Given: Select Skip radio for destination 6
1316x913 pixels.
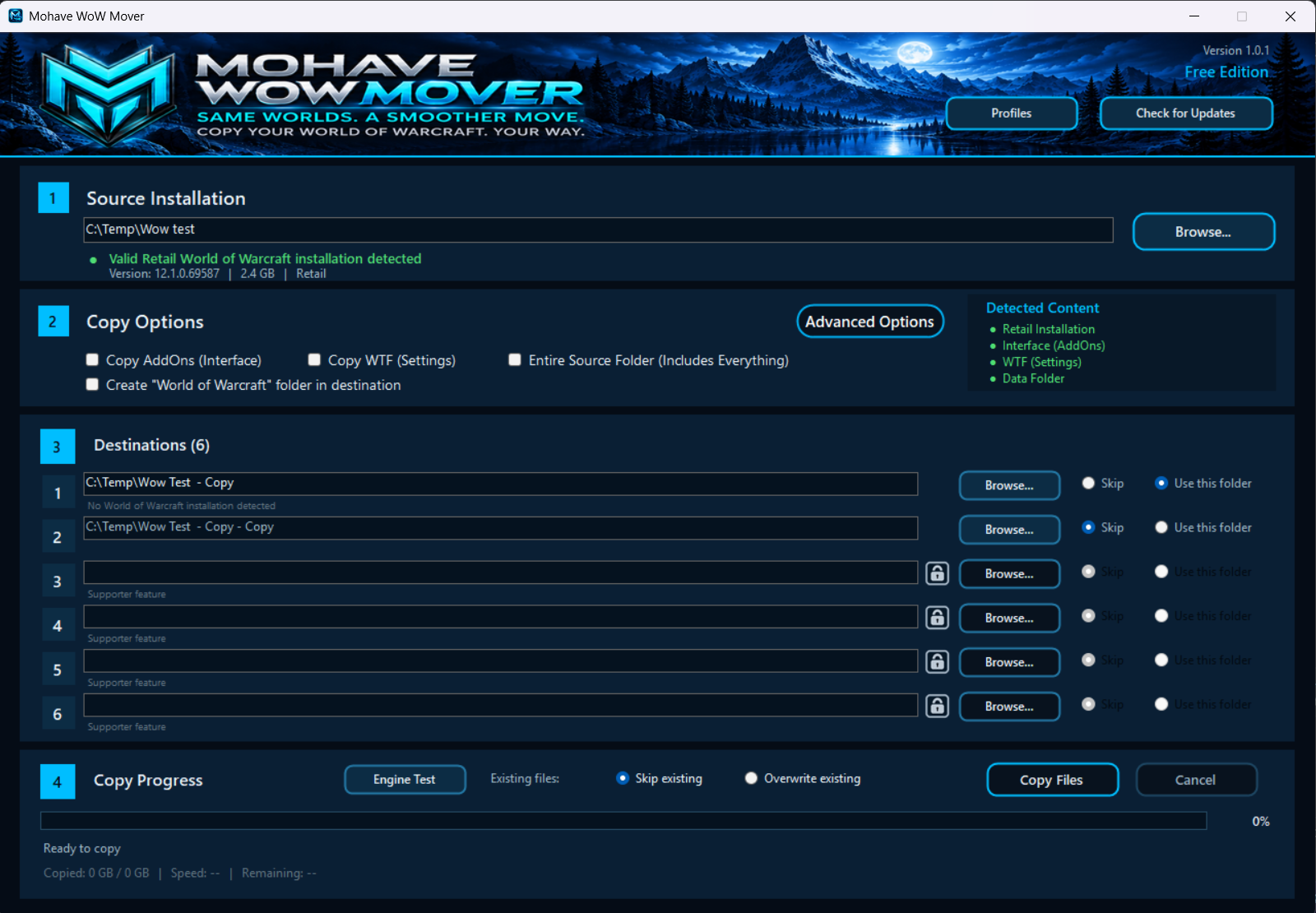Looking at the screenshot, I should 1088,704.
